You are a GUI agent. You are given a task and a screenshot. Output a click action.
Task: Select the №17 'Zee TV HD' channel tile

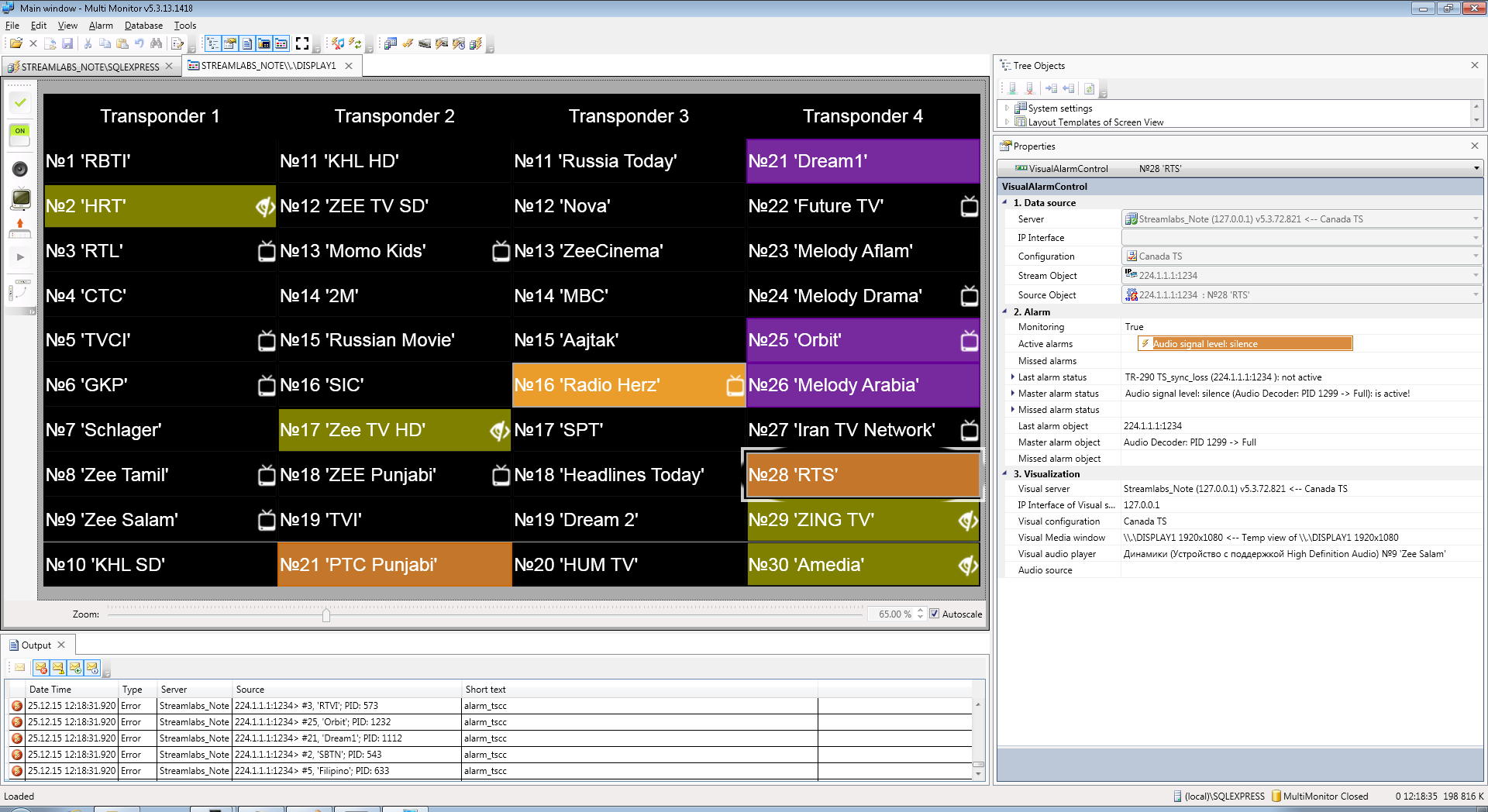(x=394, y=430)
